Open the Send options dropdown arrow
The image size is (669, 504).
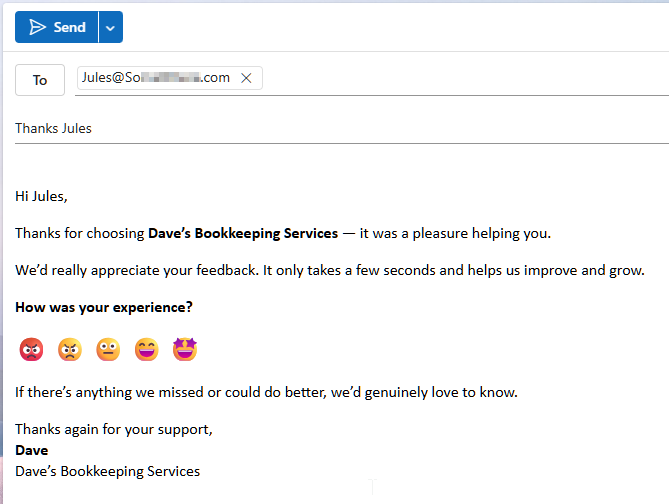point(111,27)
